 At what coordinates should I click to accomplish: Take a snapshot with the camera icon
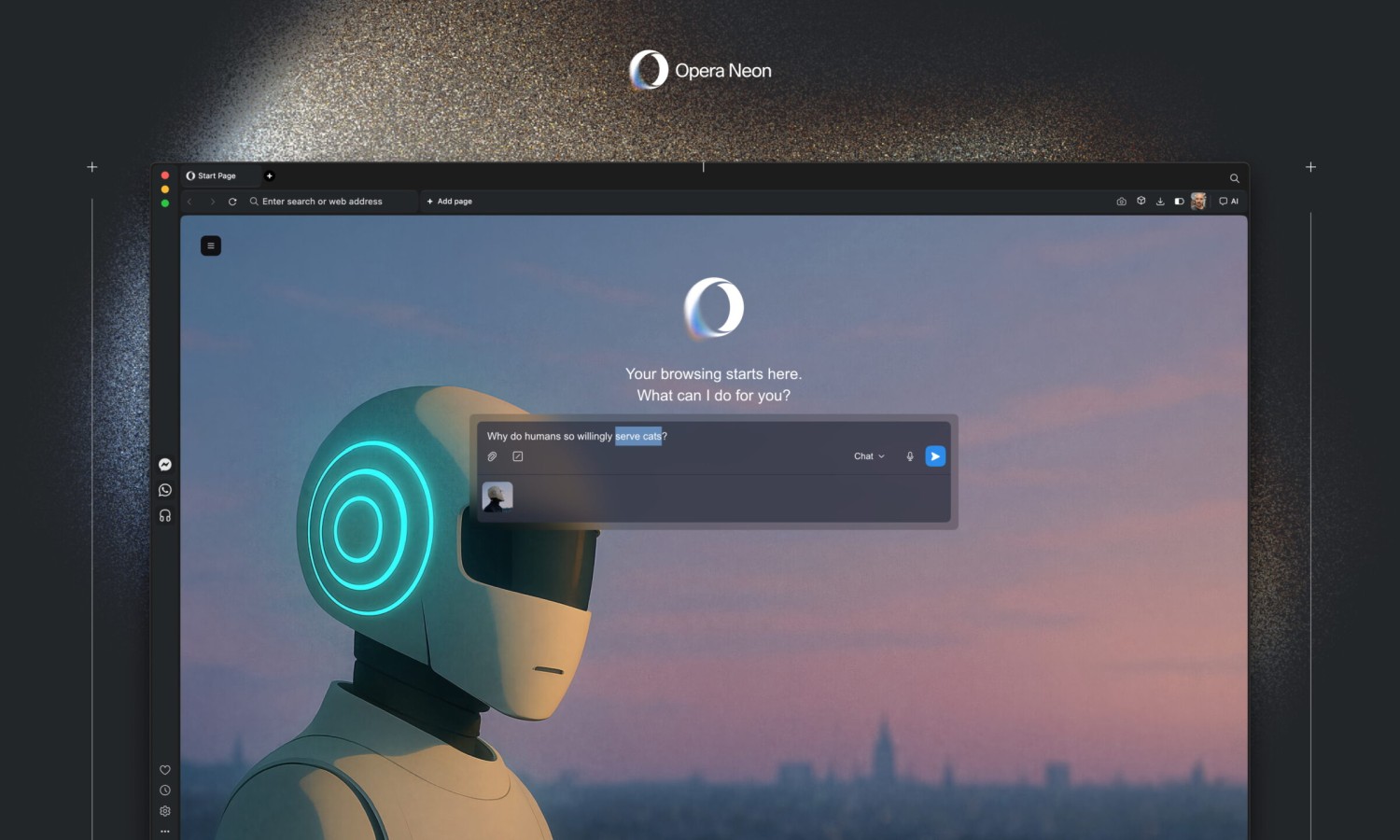(x=1121, y=202)
